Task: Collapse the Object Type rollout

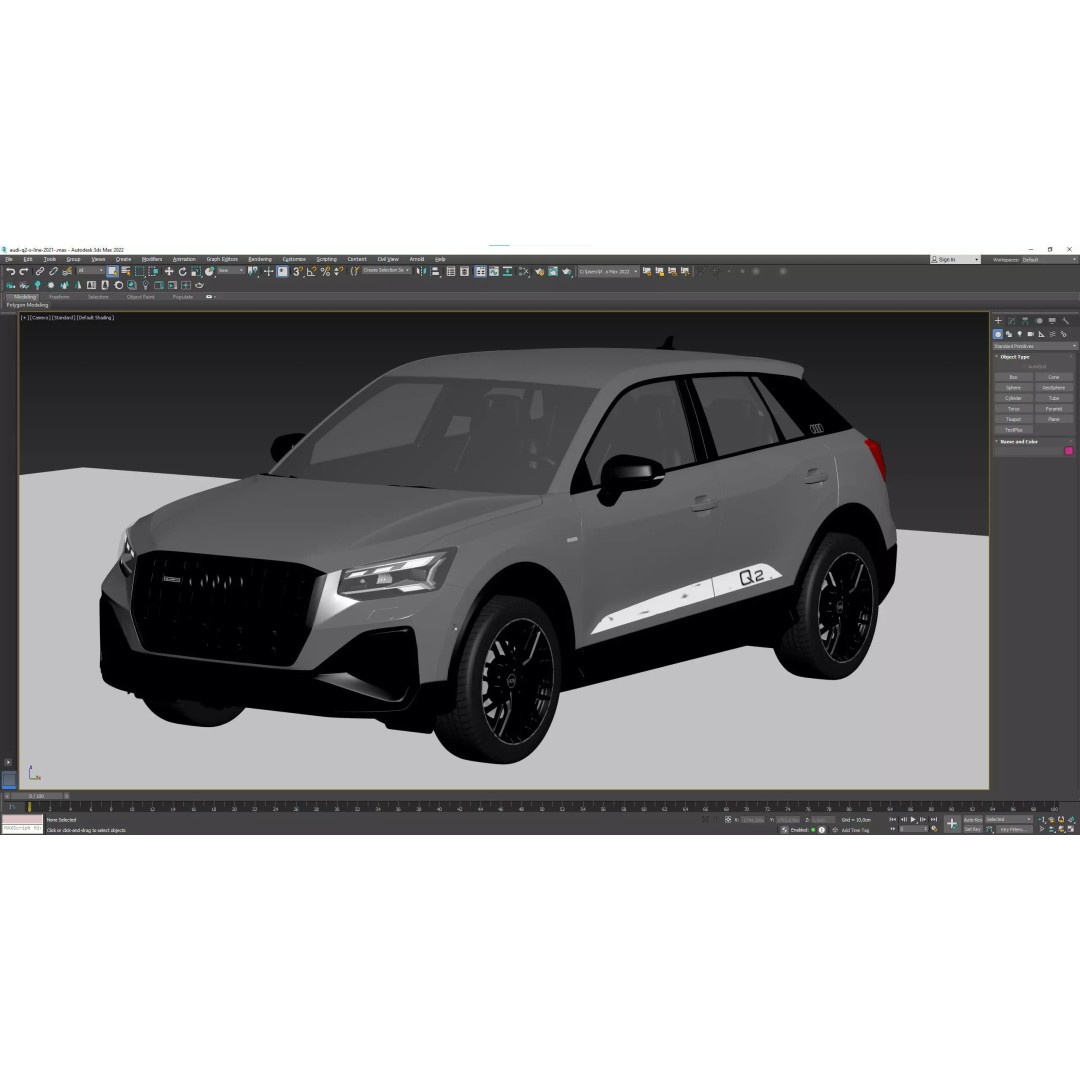Action: click(x=1015, y=357)
